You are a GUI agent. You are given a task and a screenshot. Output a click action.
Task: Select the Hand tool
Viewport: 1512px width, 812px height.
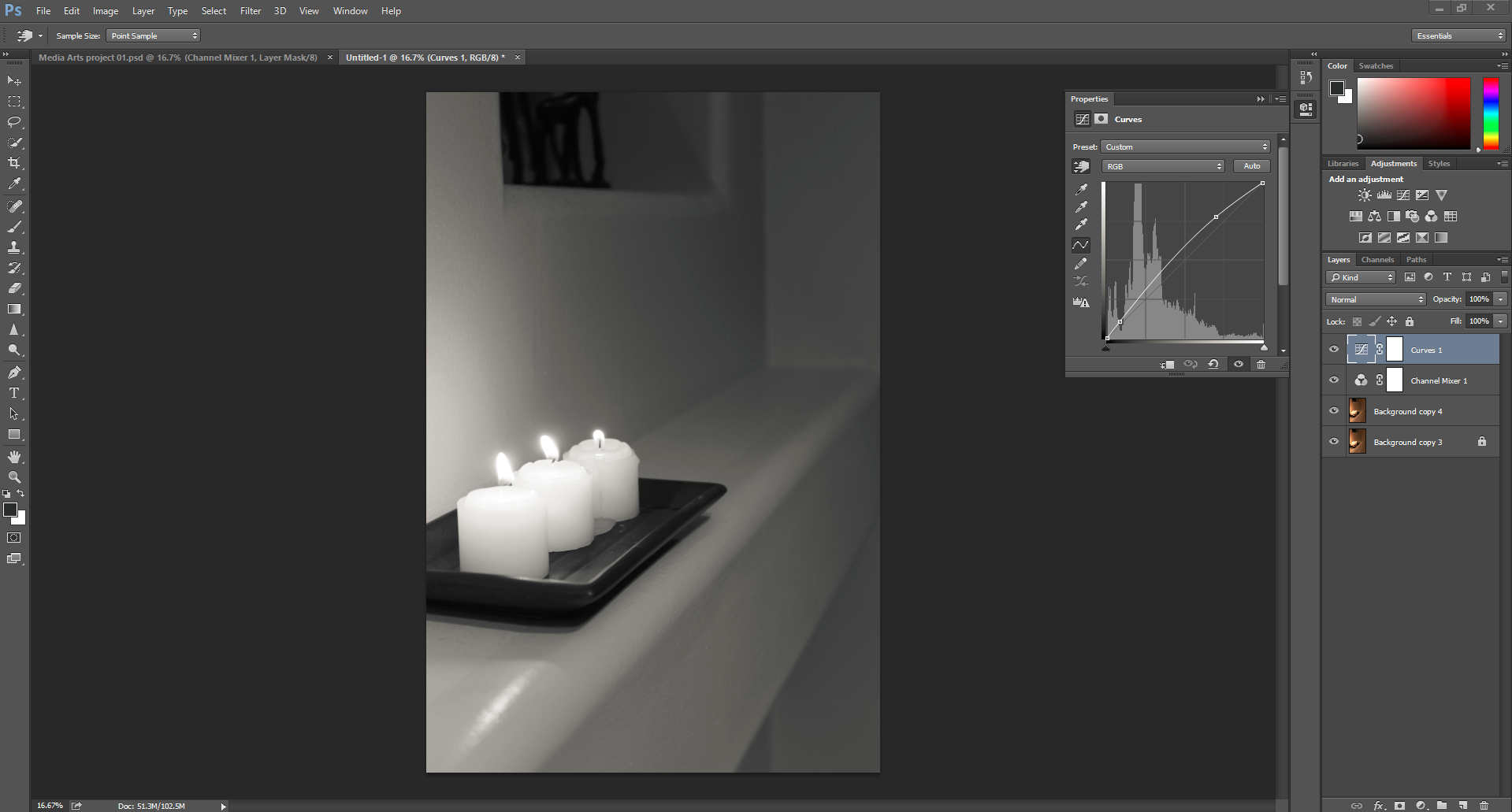[14, 457]
